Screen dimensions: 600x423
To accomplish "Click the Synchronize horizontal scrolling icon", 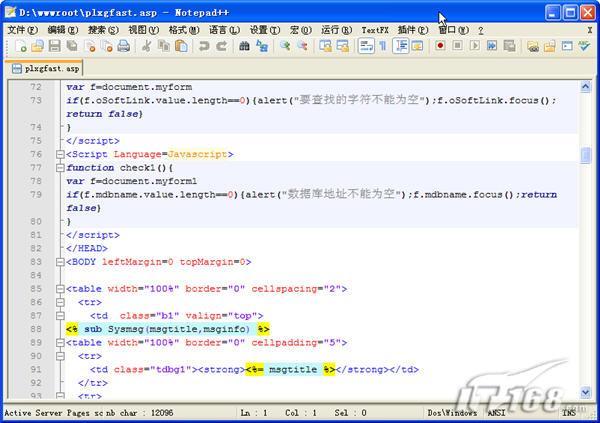I will 342,46.
